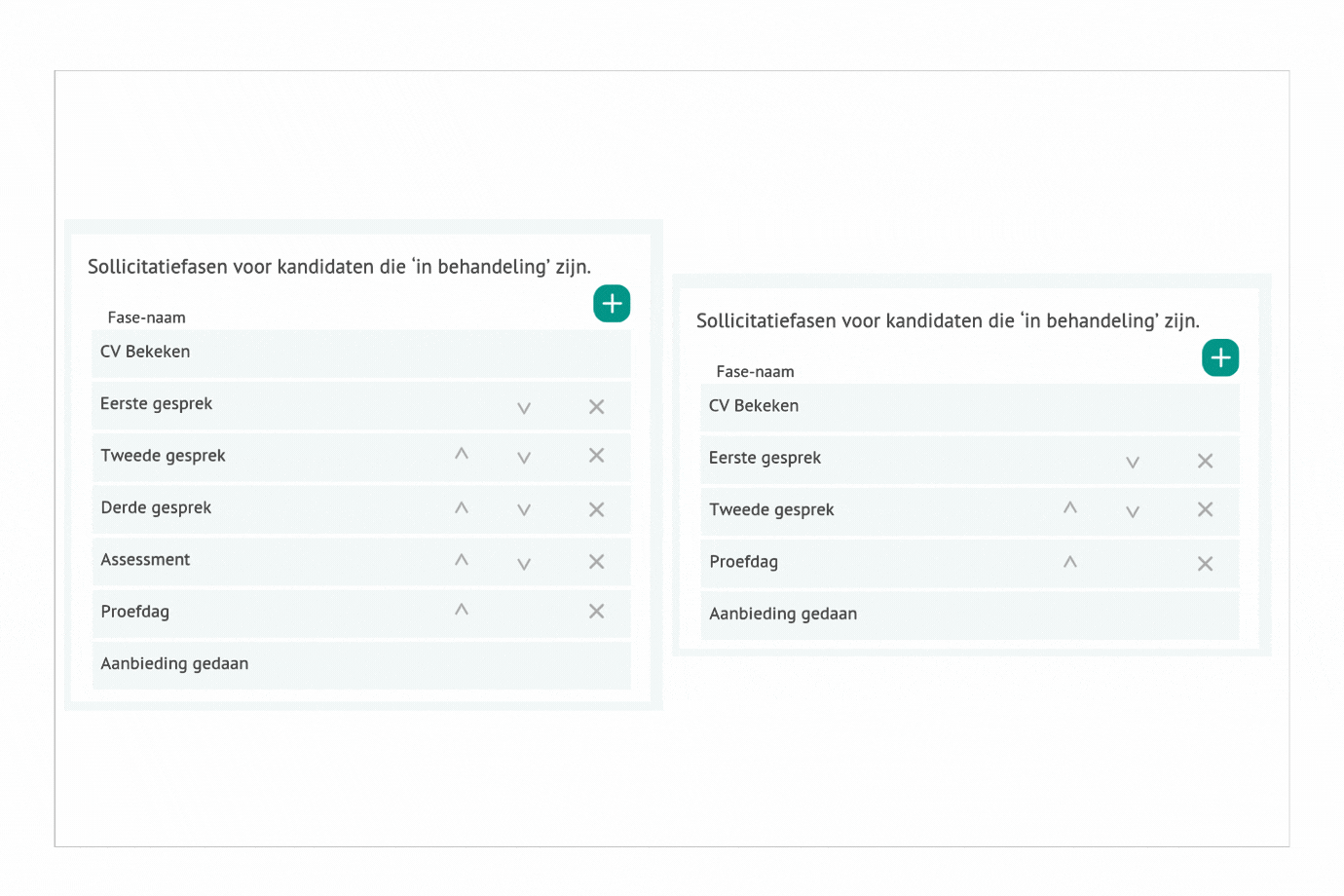The height and width of the screenshot is (896, 1344).
Task: Click the Assessment phase name
Action: [x=145, y=560]
